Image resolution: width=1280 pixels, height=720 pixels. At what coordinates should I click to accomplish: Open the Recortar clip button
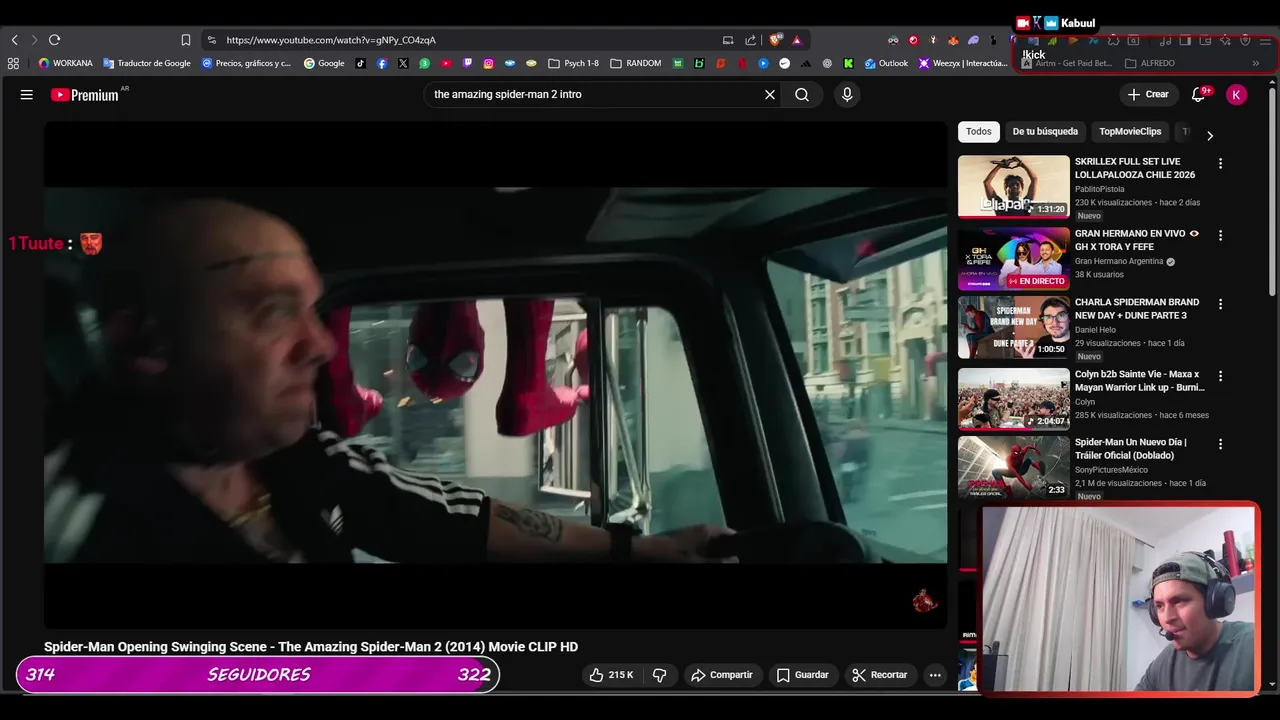click(x=879, y=675)
